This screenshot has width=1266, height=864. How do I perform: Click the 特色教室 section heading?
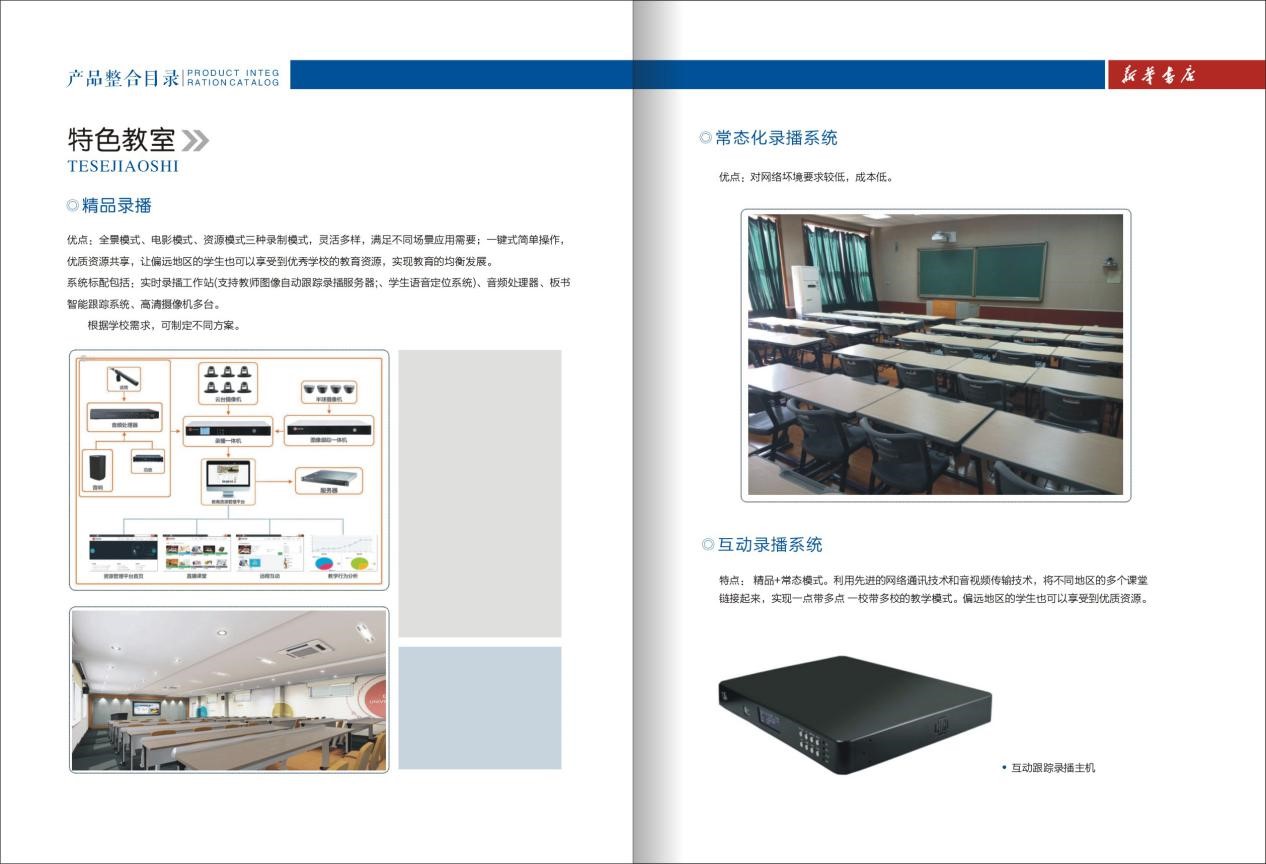(121, 139)
